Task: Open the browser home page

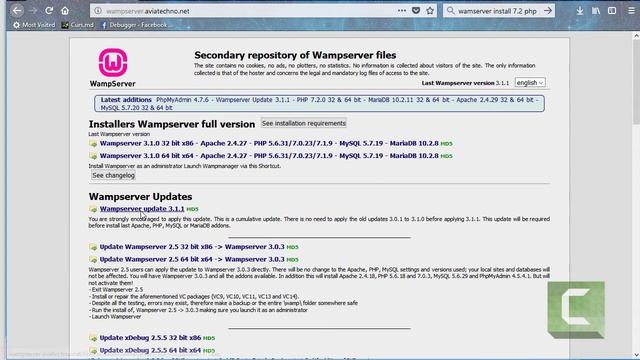Action: tap(65, 11)
